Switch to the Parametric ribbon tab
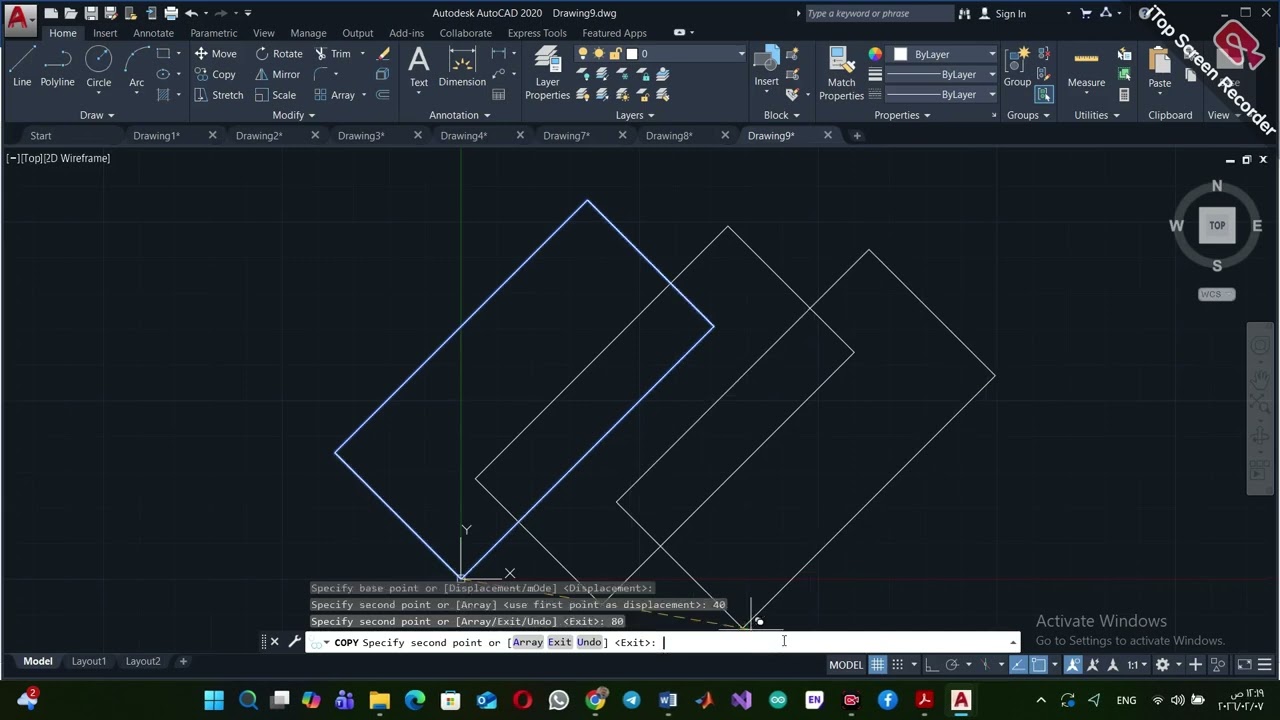This screenshot has height=720, width=1280. (214, 33)
